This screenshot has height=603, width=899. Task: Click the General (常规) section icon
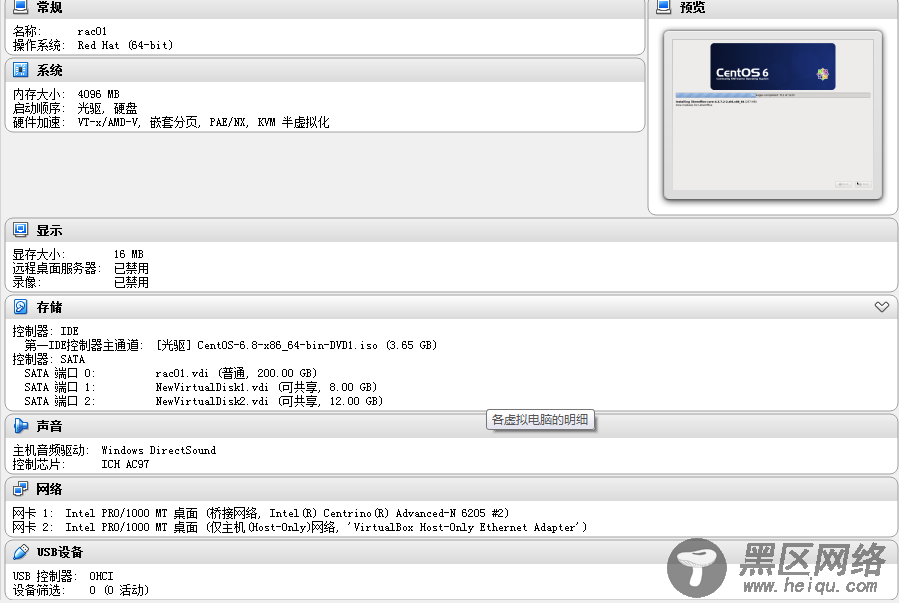(20, 6)
